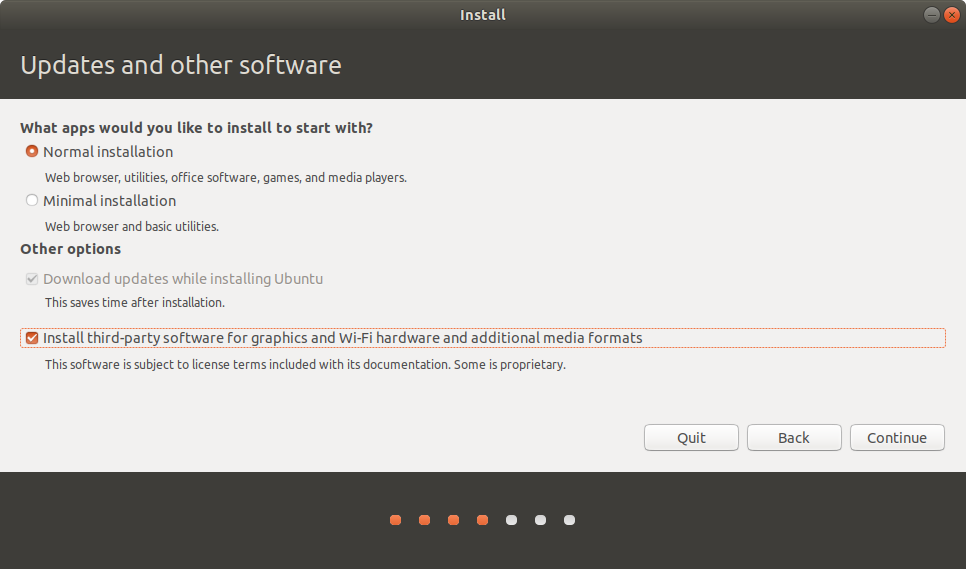Click 'What apps would you like to install' heading
This screenshot has width=966, height=569.
pos(197,128)
